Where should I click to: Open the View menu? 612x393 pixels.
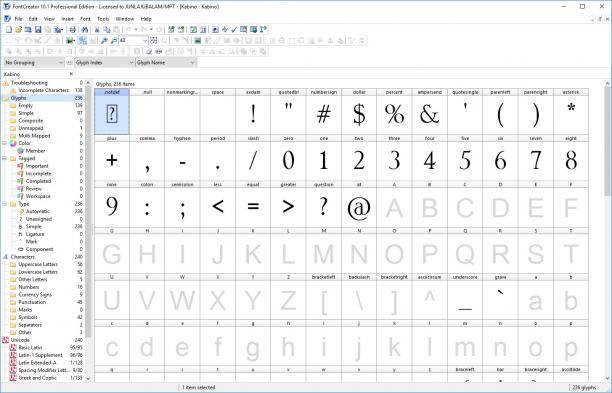[x=49, y=19]
